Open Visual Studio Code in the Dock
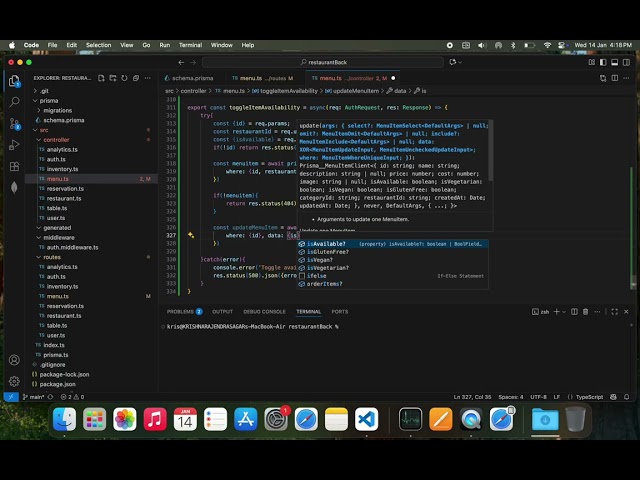Image resolution: width=640 pixels, height=480 pixels. point(366,419)
